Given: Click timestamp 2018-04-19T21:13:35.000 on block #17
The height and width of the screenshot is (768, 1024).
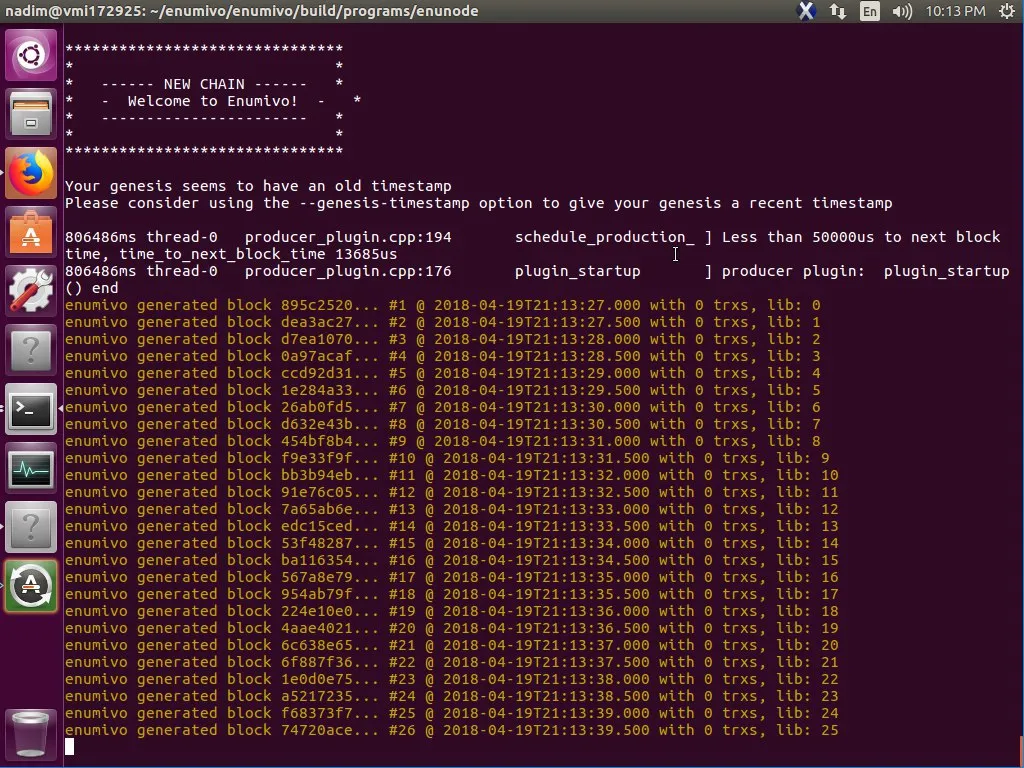Looking at the screenshot, I should [x=546, y=577].
